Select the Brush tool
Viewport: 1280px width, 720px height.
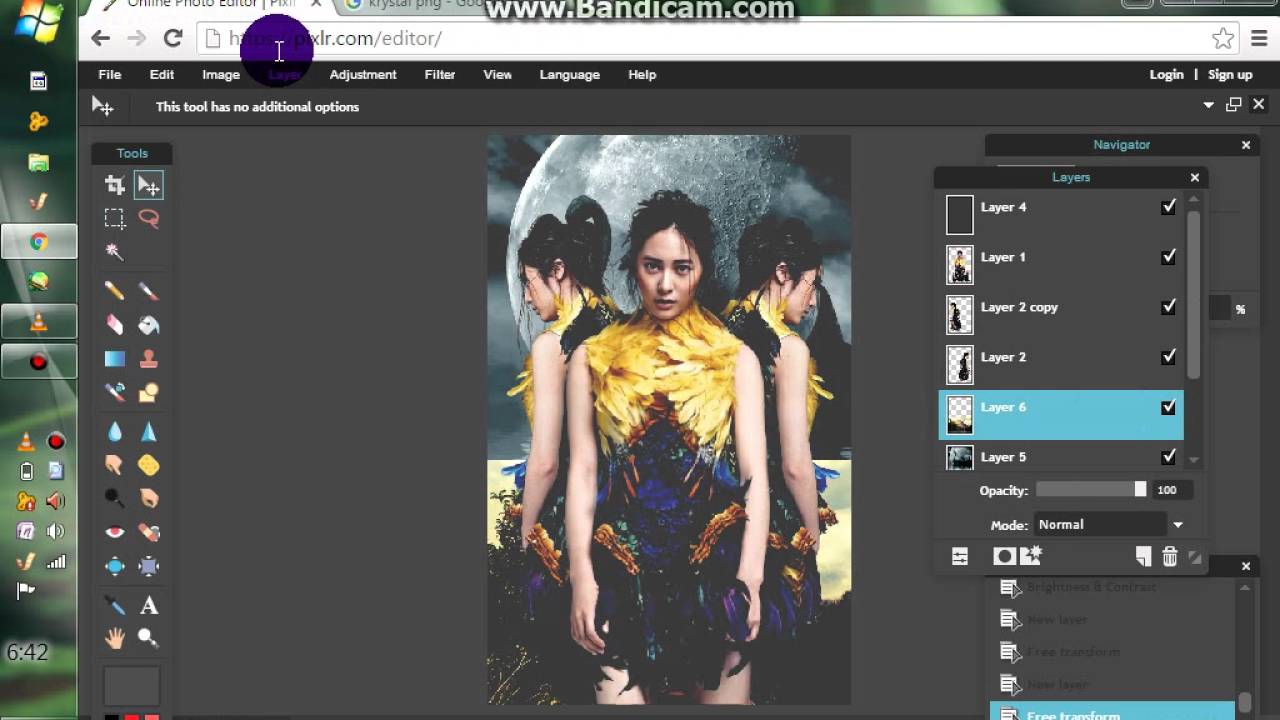pos(149,291)
